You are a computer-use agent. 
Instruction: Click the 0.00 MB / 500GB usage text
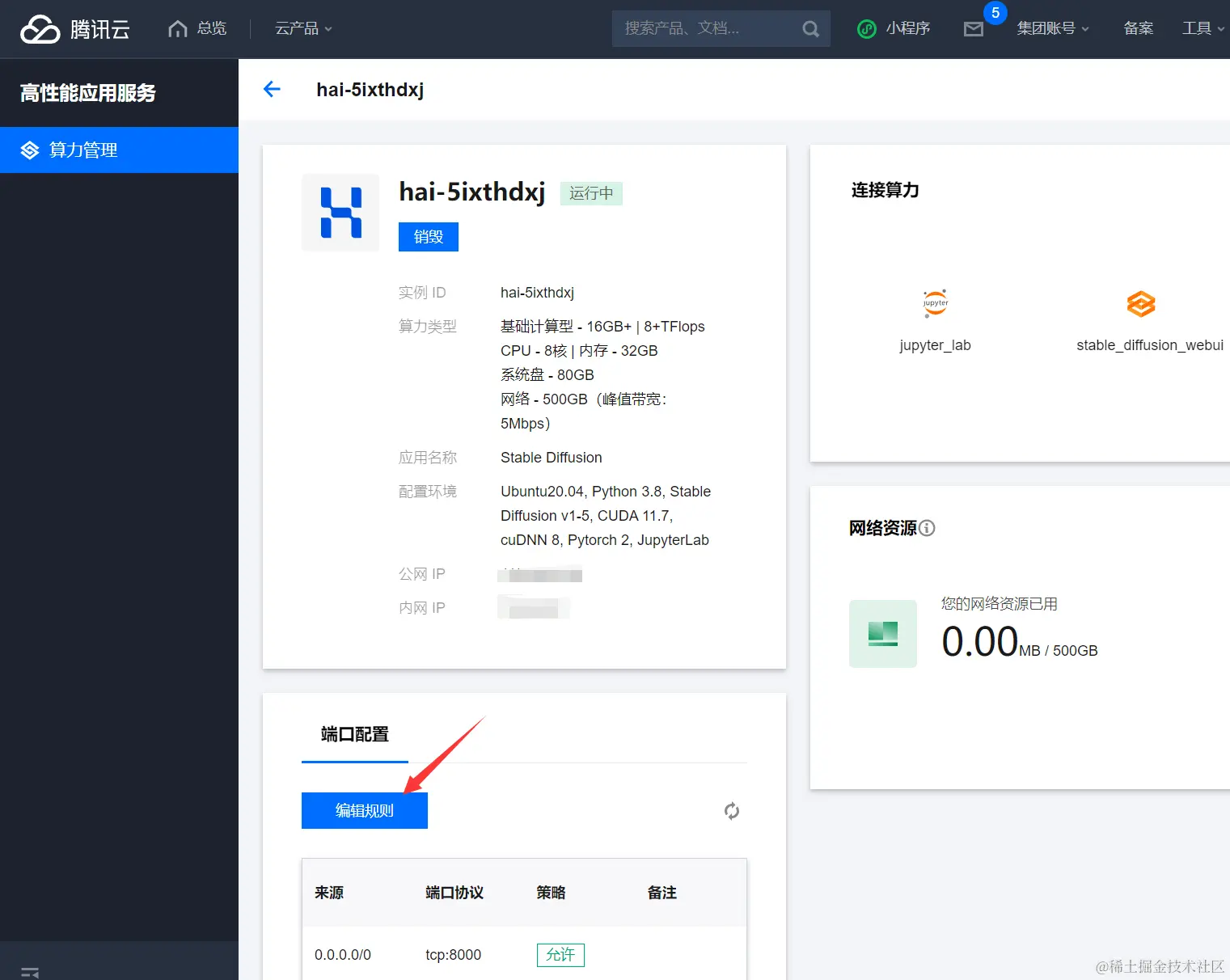point(1020,643)
